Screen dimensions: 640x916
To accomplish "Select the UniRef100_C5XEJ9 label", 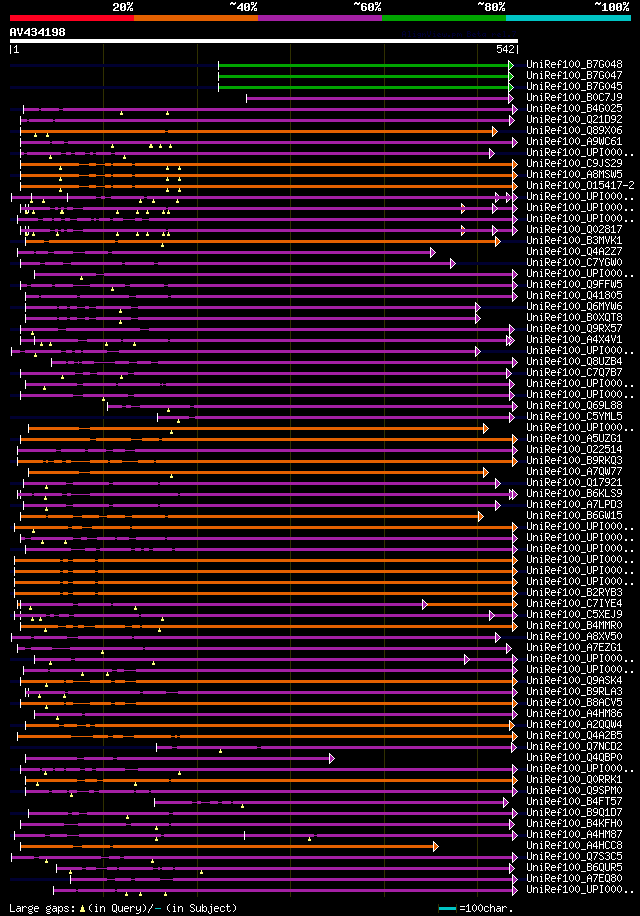I will coord(574,615).
